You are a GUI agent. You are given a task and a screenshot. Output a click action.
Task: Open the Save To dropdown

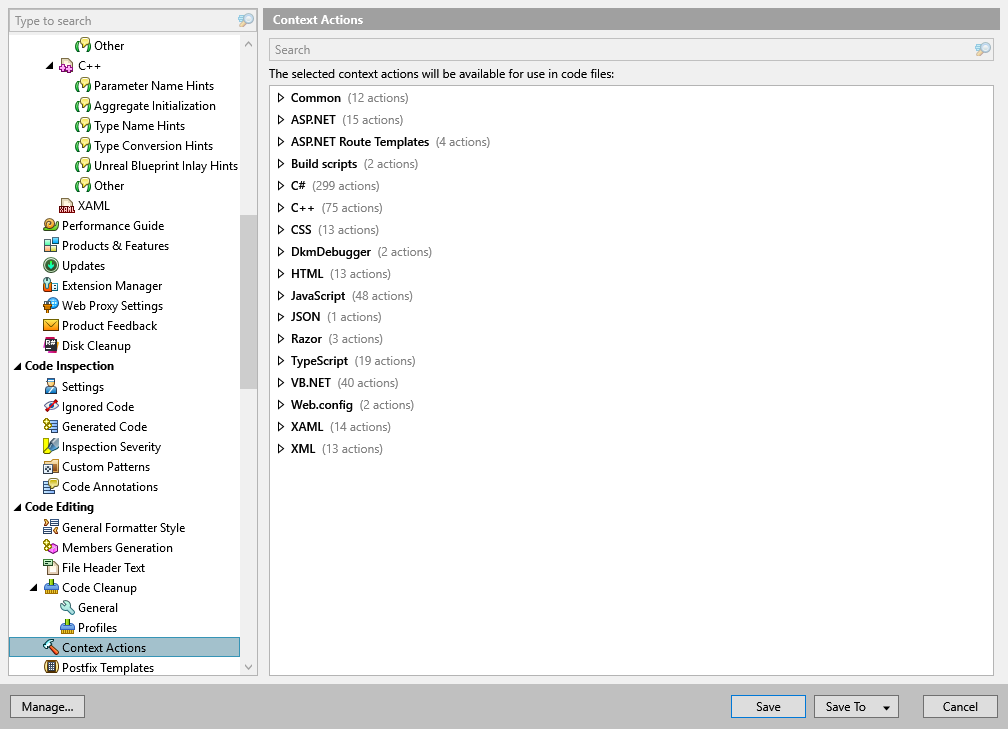coord(884,706)
